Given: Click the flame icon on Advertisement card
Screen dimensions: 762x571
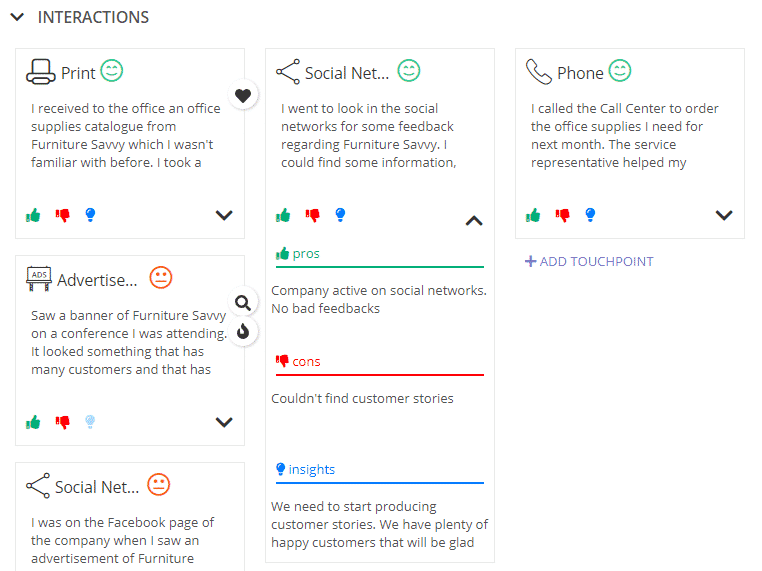Looking at the screenshot, I should [243, 332].
